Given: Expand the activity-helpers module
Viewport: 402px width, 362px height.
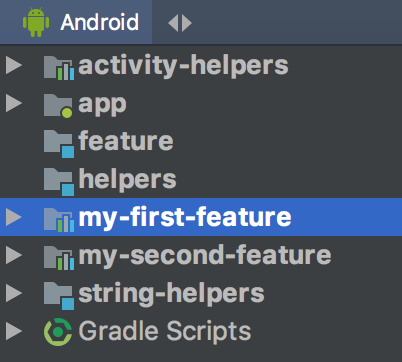Looking at the screenshot, I should point(14,65).
